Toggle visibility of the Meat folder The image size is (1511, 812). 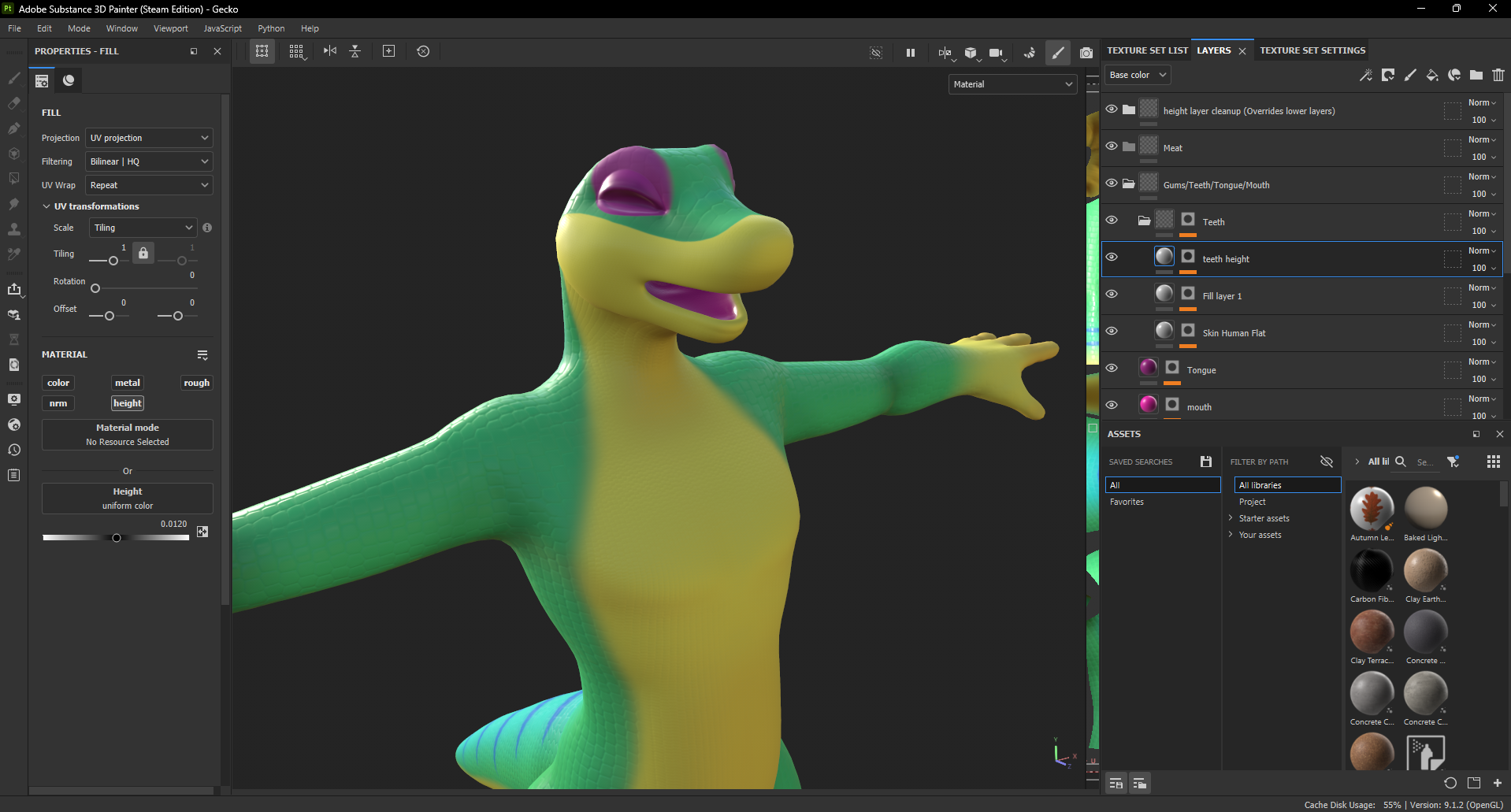(1112, 146)
